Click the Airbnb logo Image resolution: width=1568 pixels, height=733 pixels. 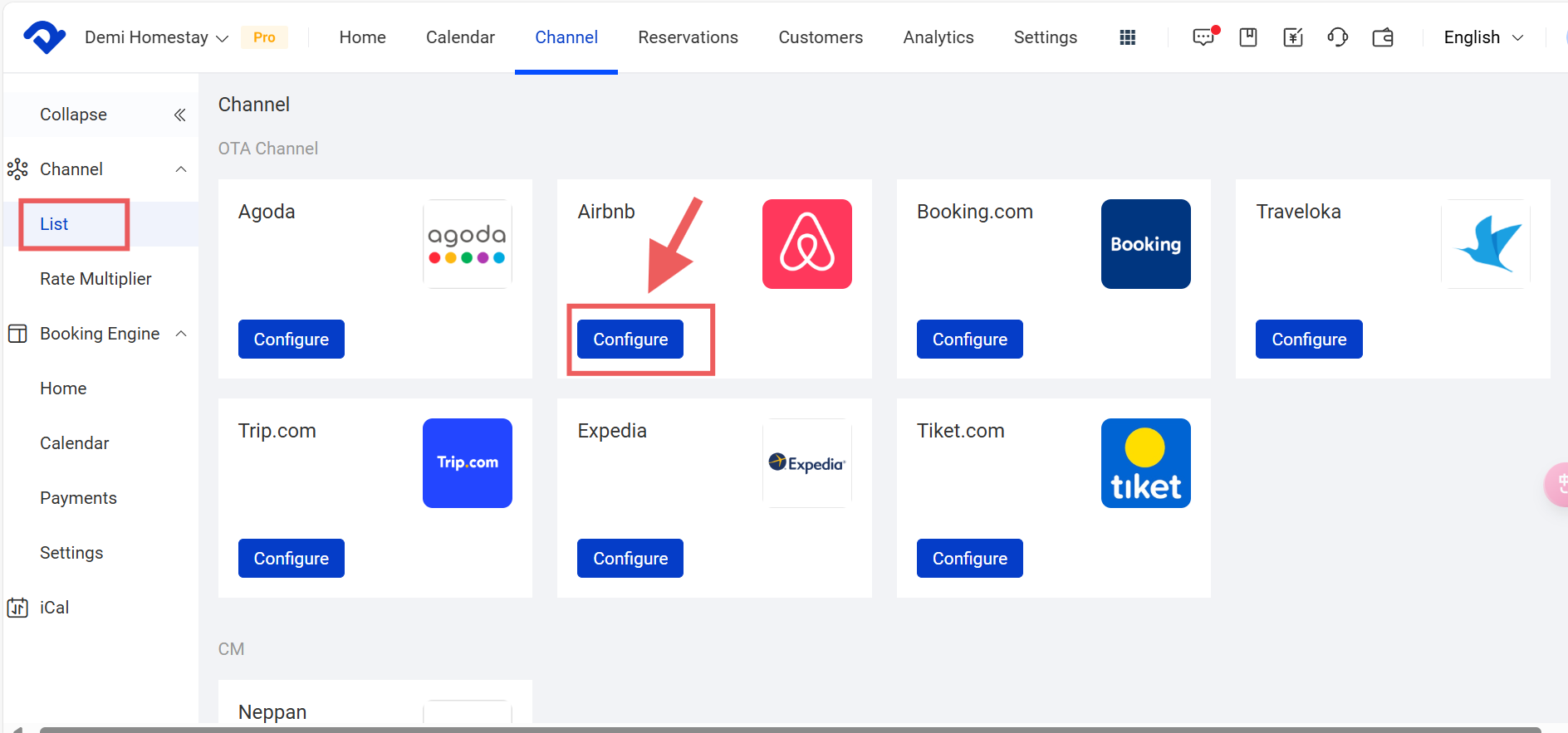807,244
